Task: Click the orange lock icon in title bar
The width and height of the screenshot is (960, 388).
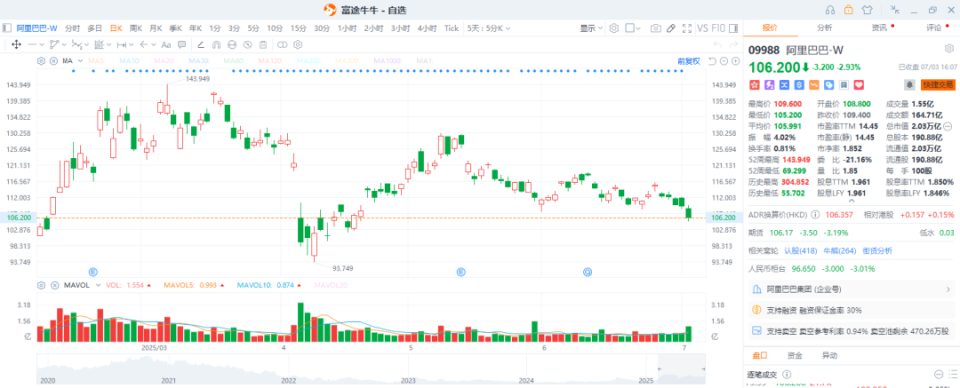Action: 849,9
